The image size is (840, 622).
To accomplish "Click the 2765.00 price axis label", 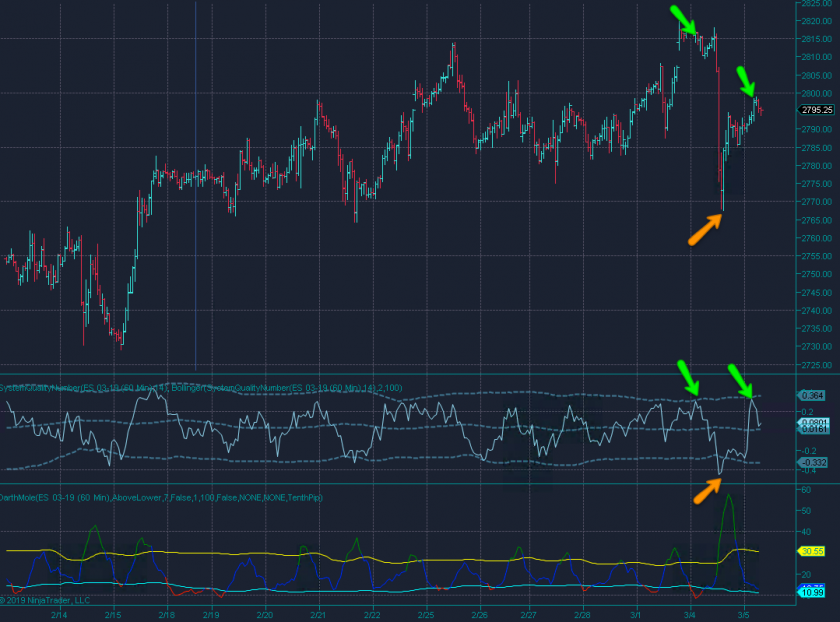I will point(817,220).
